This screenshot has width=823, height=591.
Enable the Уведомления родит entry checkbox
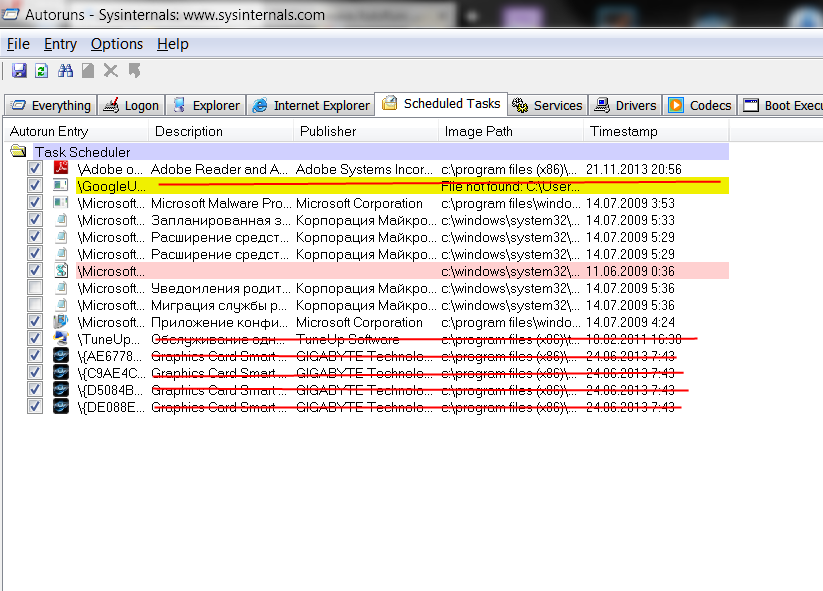[x=35, y=288]
